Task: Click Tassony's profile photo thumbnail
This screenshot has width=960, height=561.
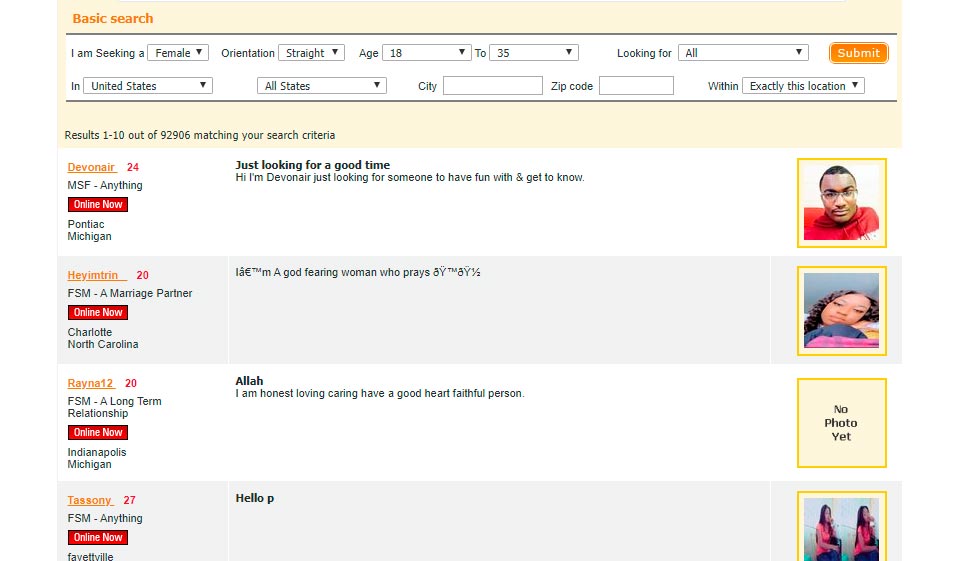Action: point(841,528)
